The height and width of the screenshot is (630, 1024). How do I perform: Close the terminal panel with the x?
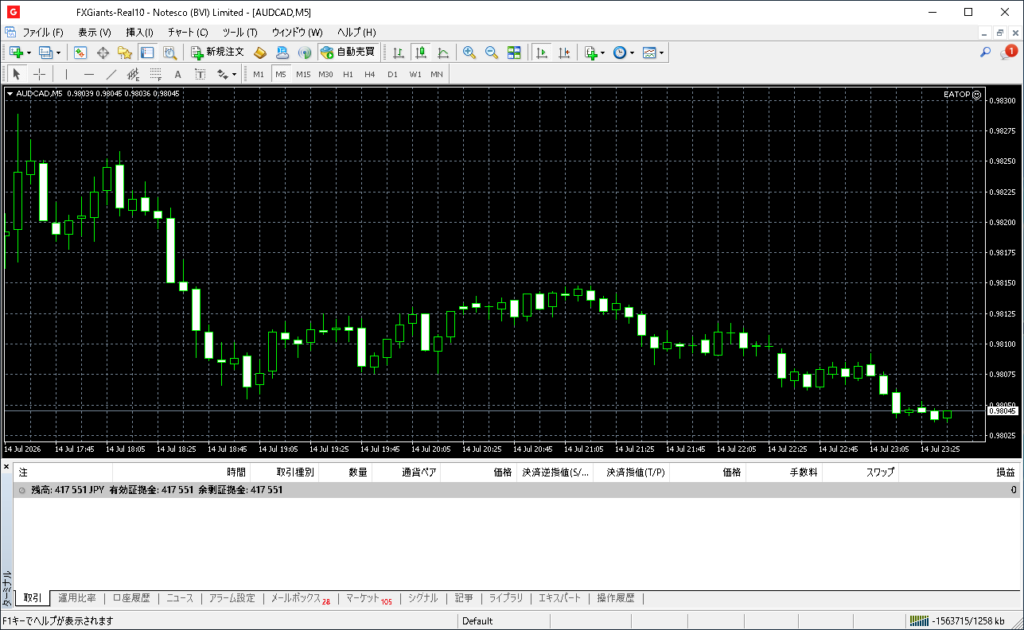coord(6,466)
